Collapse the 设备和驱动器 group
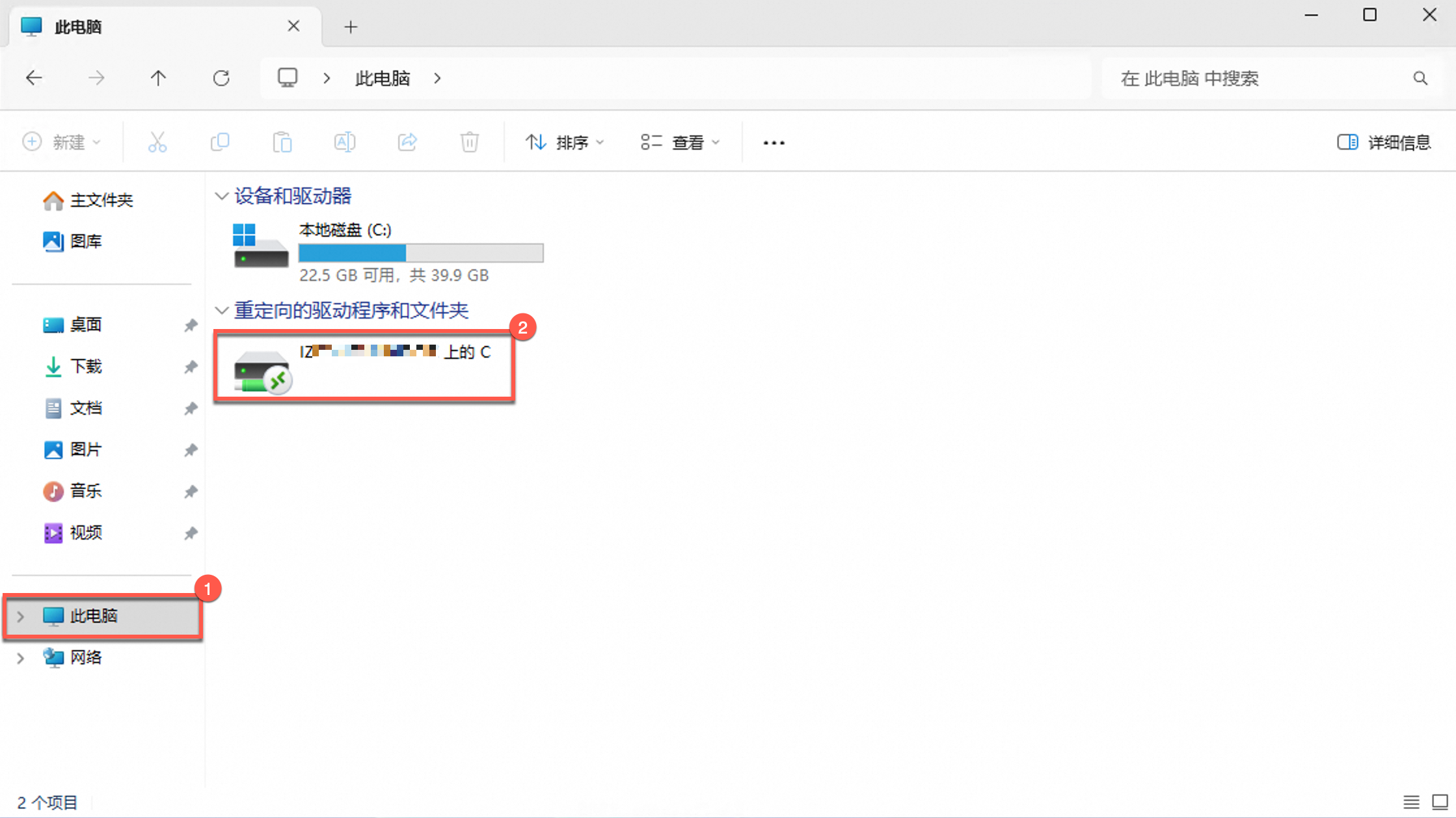The height and width of the screenshot is (818, 1456). point(221,196)
